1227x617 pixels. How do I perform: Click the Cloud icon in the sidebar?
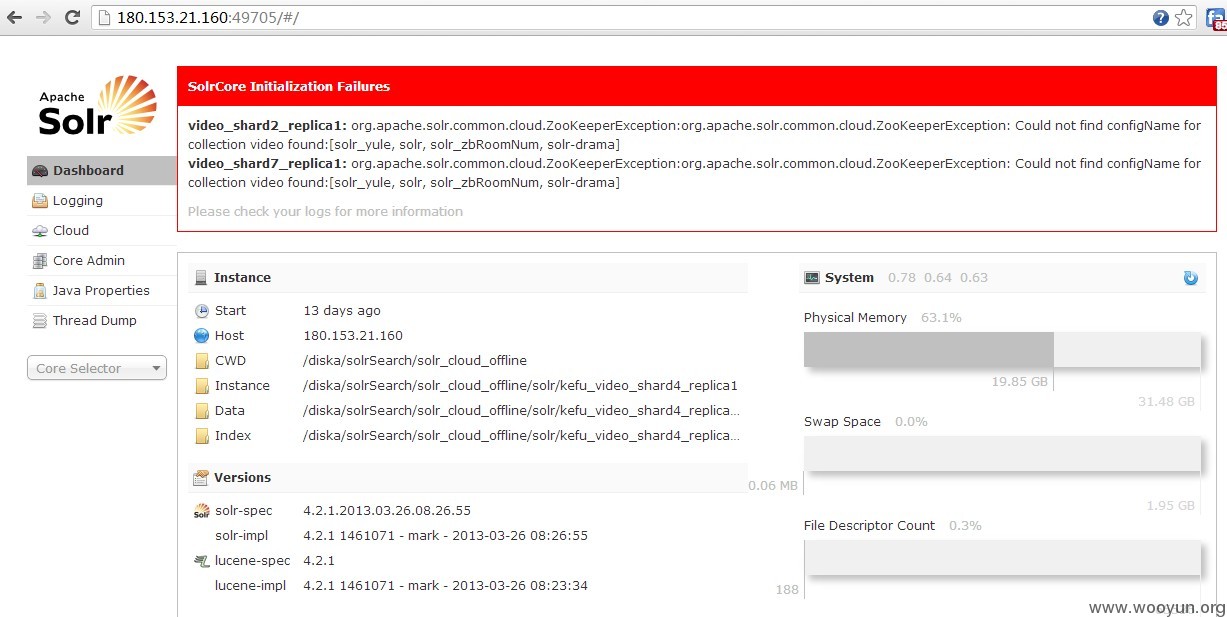tap(40, 231)
